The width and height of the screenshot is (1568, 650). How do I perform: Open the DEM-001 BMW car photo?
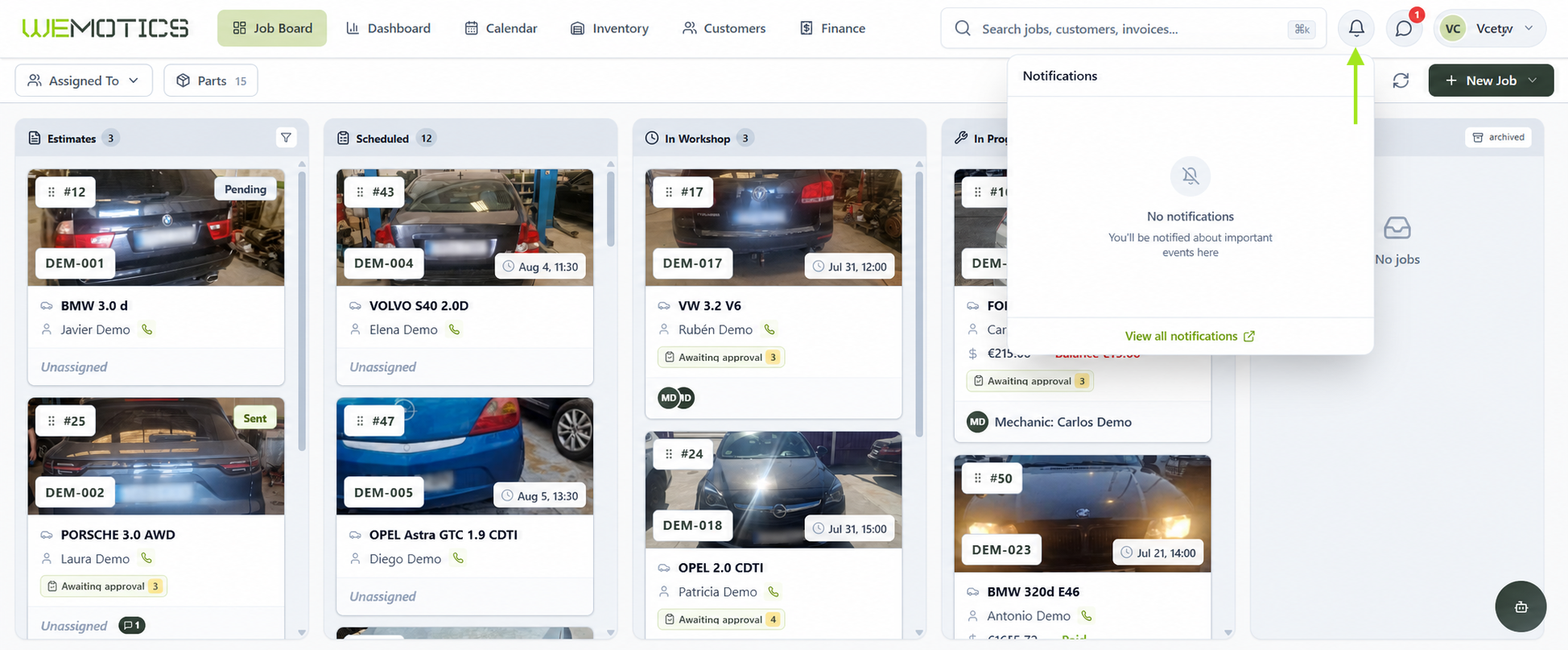(156, 227)
